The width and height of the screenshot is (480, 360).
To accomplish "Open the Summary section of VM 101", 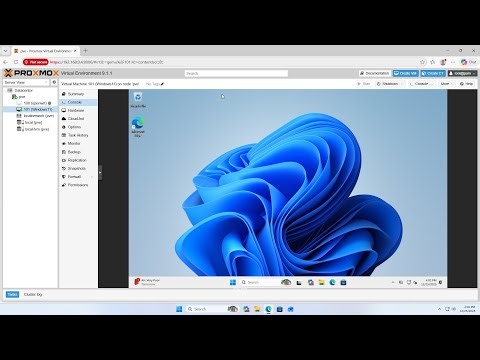I will [78, 94].
